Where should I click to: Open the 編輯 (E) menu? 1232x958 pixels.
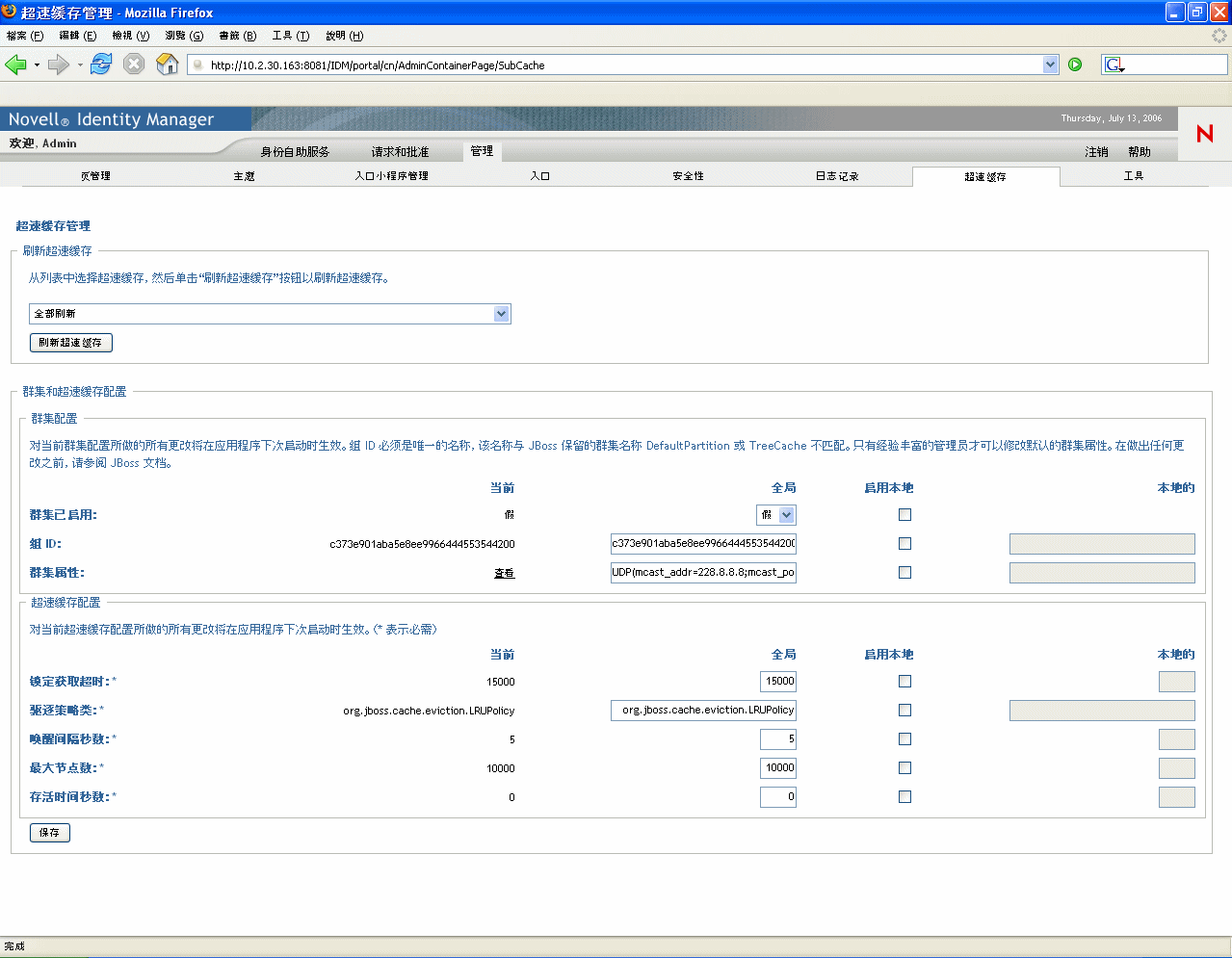(78, 36)
